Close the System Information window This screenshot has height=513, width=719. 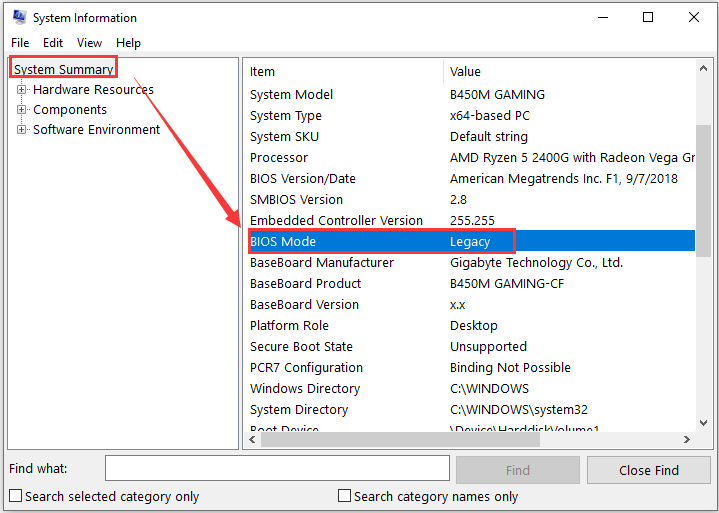pos(694,17)
